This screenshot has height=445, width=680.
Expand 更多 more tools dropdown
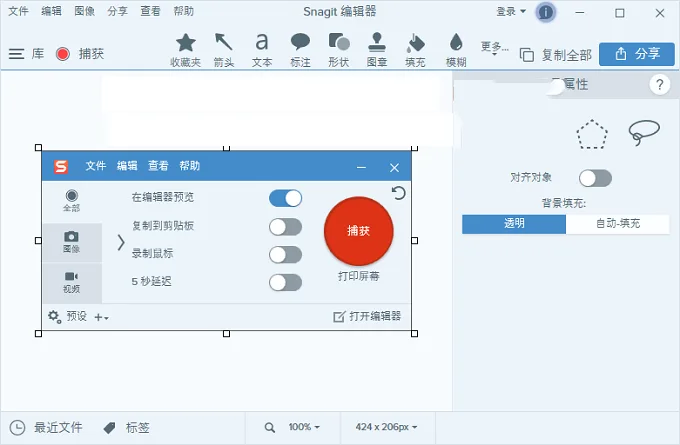pos(494,49)
